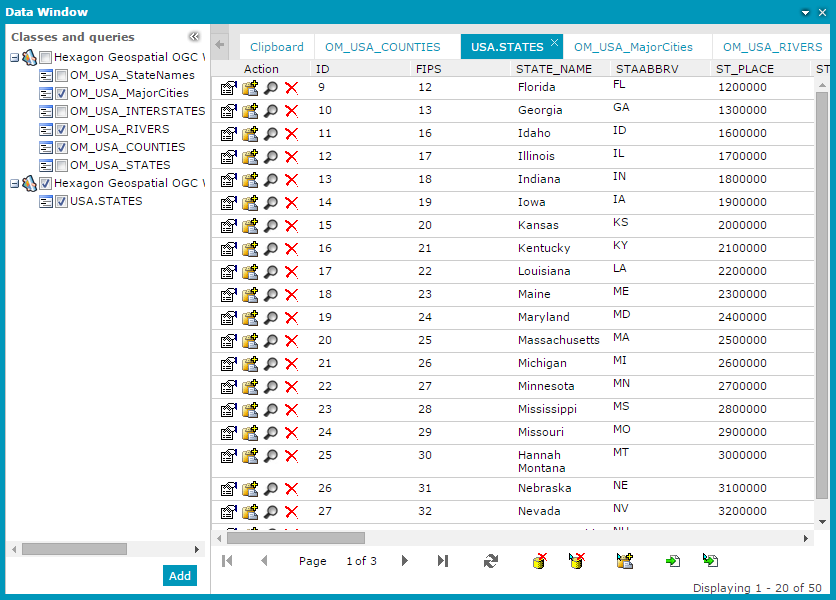Open edit form for the Florida record

[x=229, y=87]
